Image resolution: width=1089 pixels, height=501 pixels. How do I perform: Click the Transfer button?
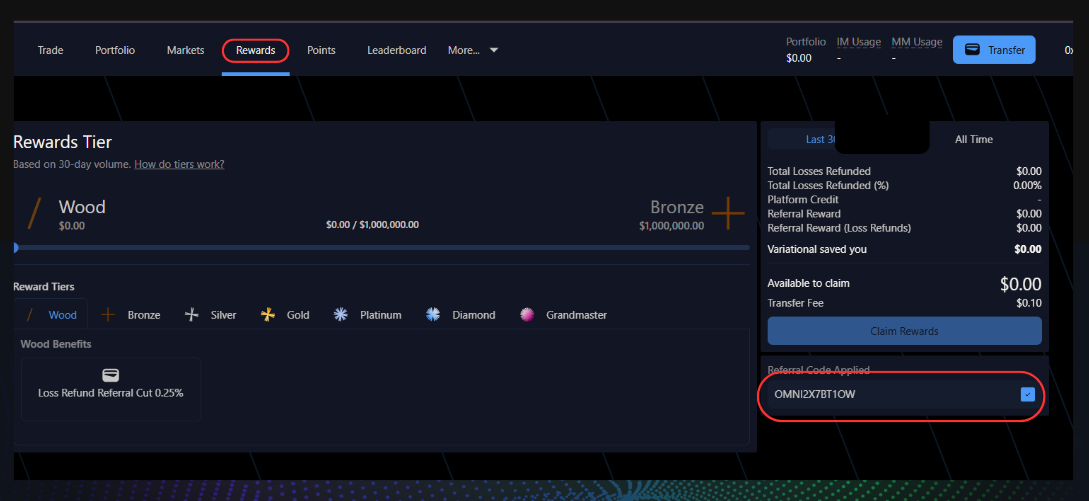pyautogui.click(x=994, y=50)
